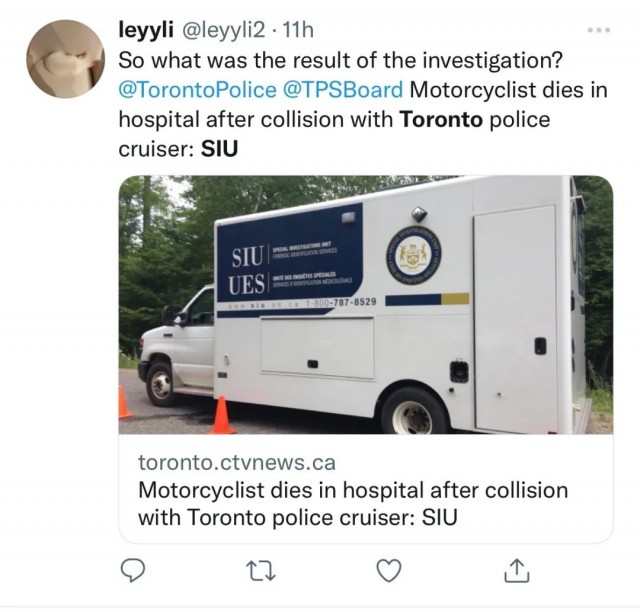Viewport: 640px width, 612px height.
Task: Retweet the motorcyclist collision post
Action: 259,569
